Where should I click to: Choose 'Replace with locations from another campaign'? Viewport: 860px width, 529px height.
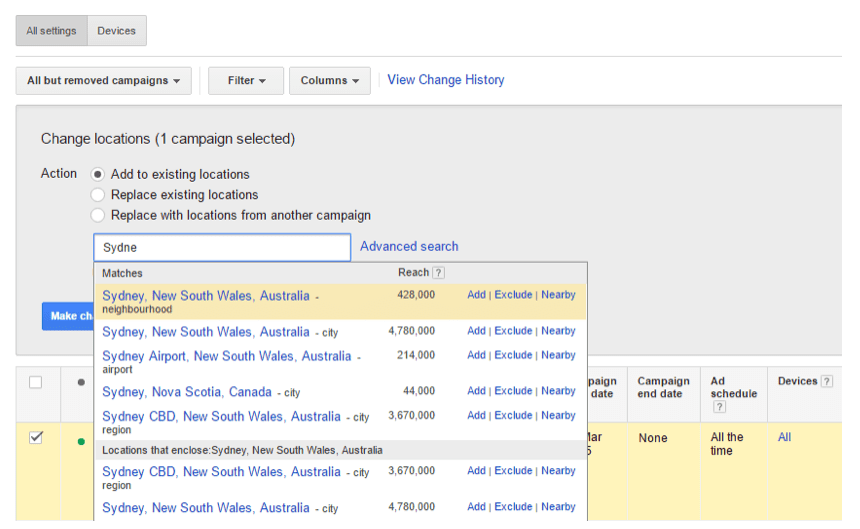tap(98, 215)
